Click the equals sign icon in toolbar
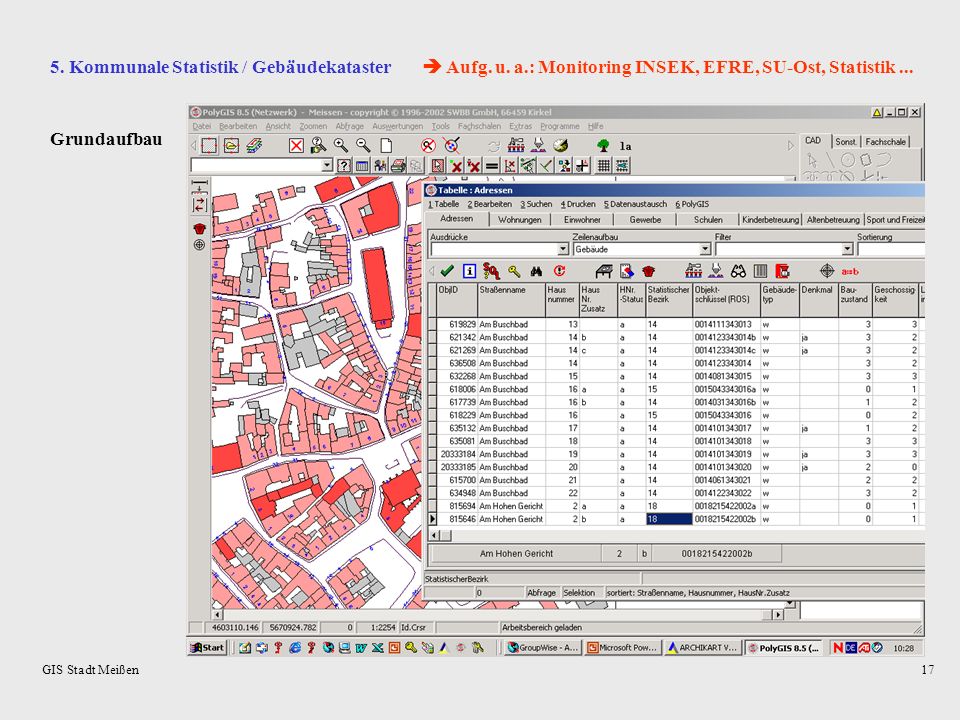 click(x=492, y=165)
